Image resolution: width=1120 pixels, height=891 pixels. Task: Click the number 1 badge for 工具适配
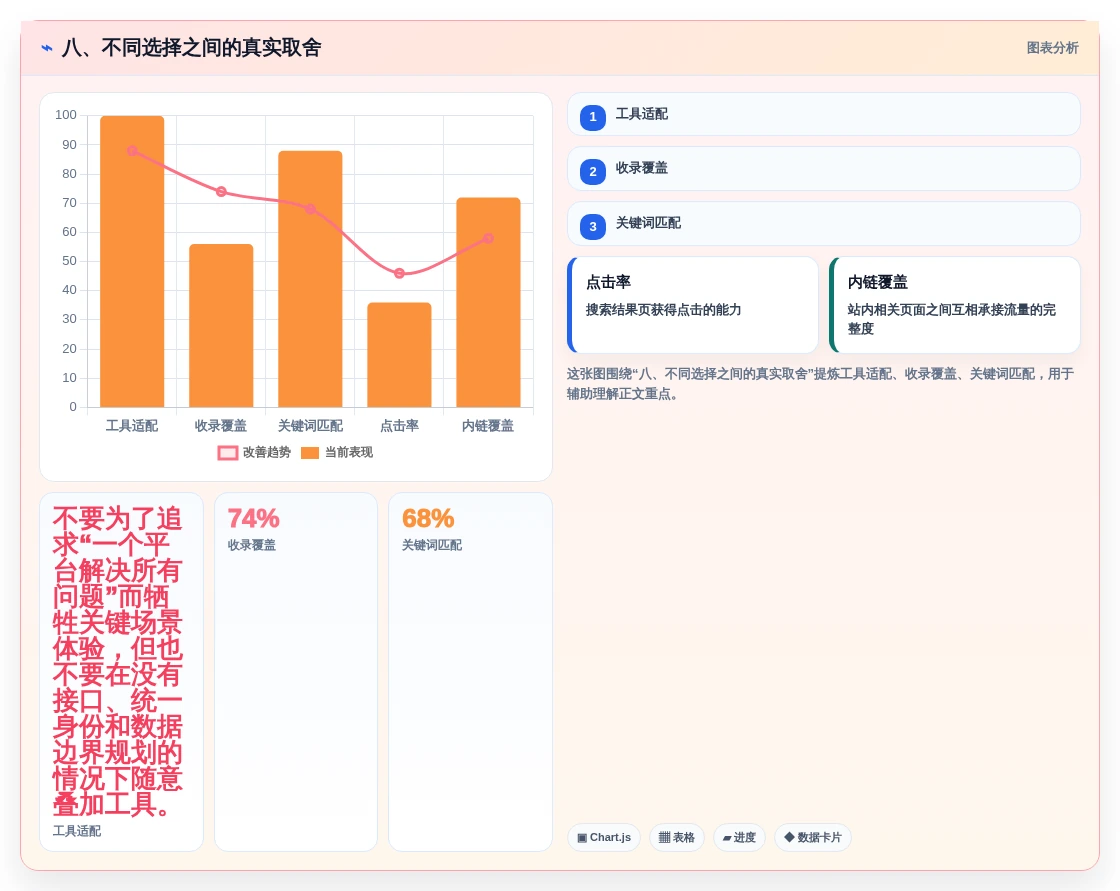tap(593, 117)
